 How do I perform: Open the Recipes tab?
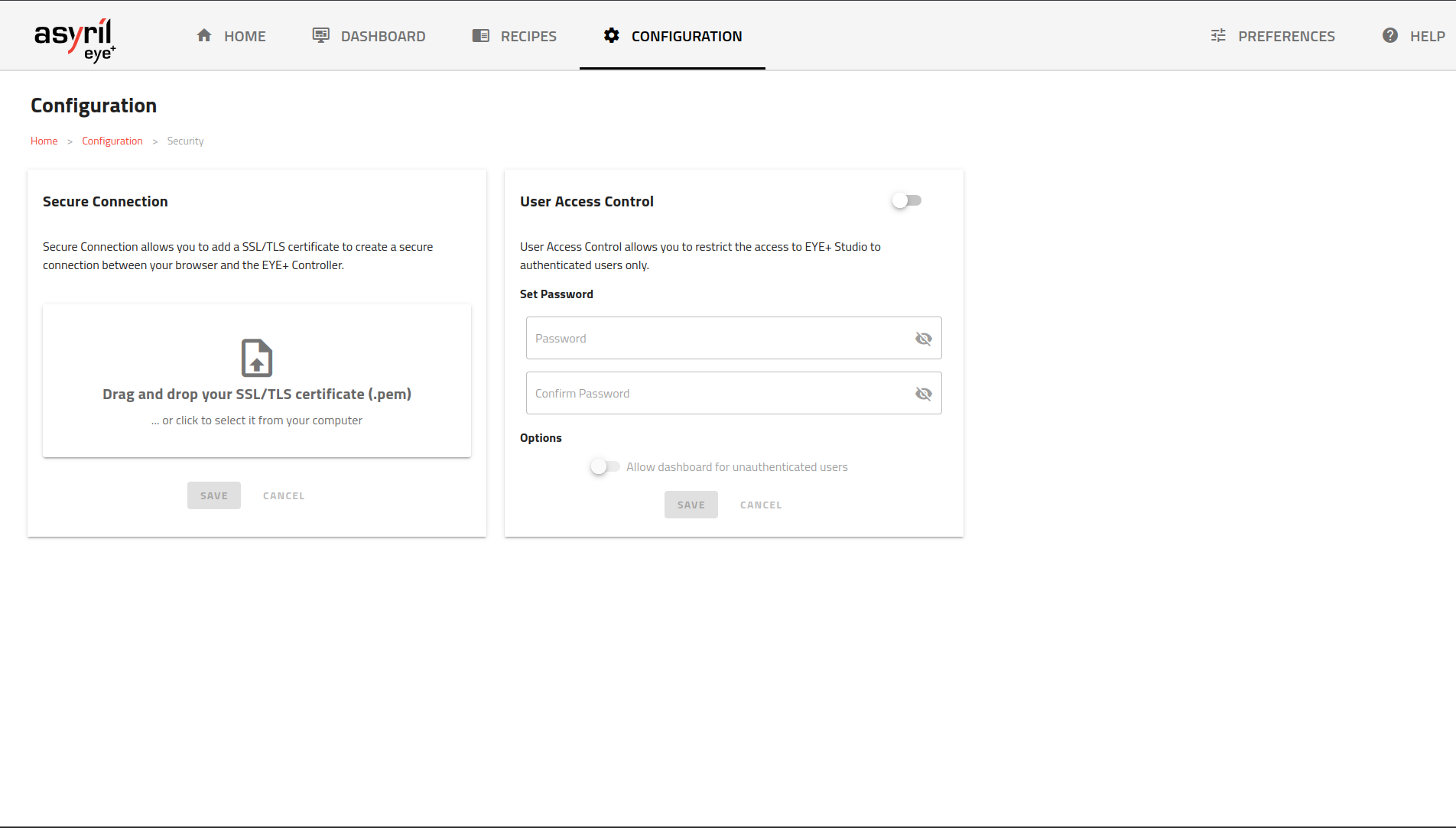[x=528, y=35]
